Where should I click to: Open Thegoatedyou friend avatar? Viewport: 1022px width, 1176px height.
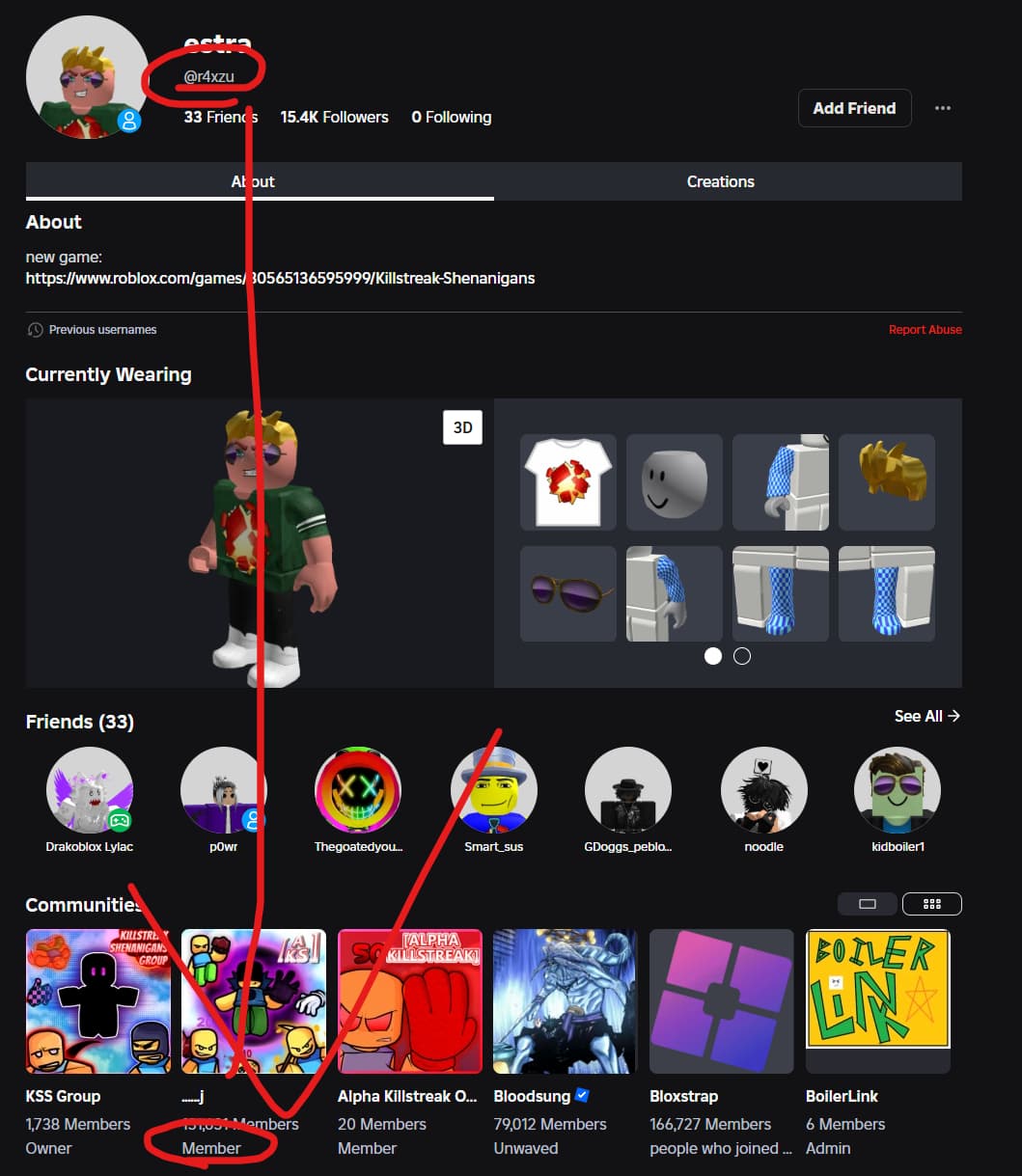point(358,790)
